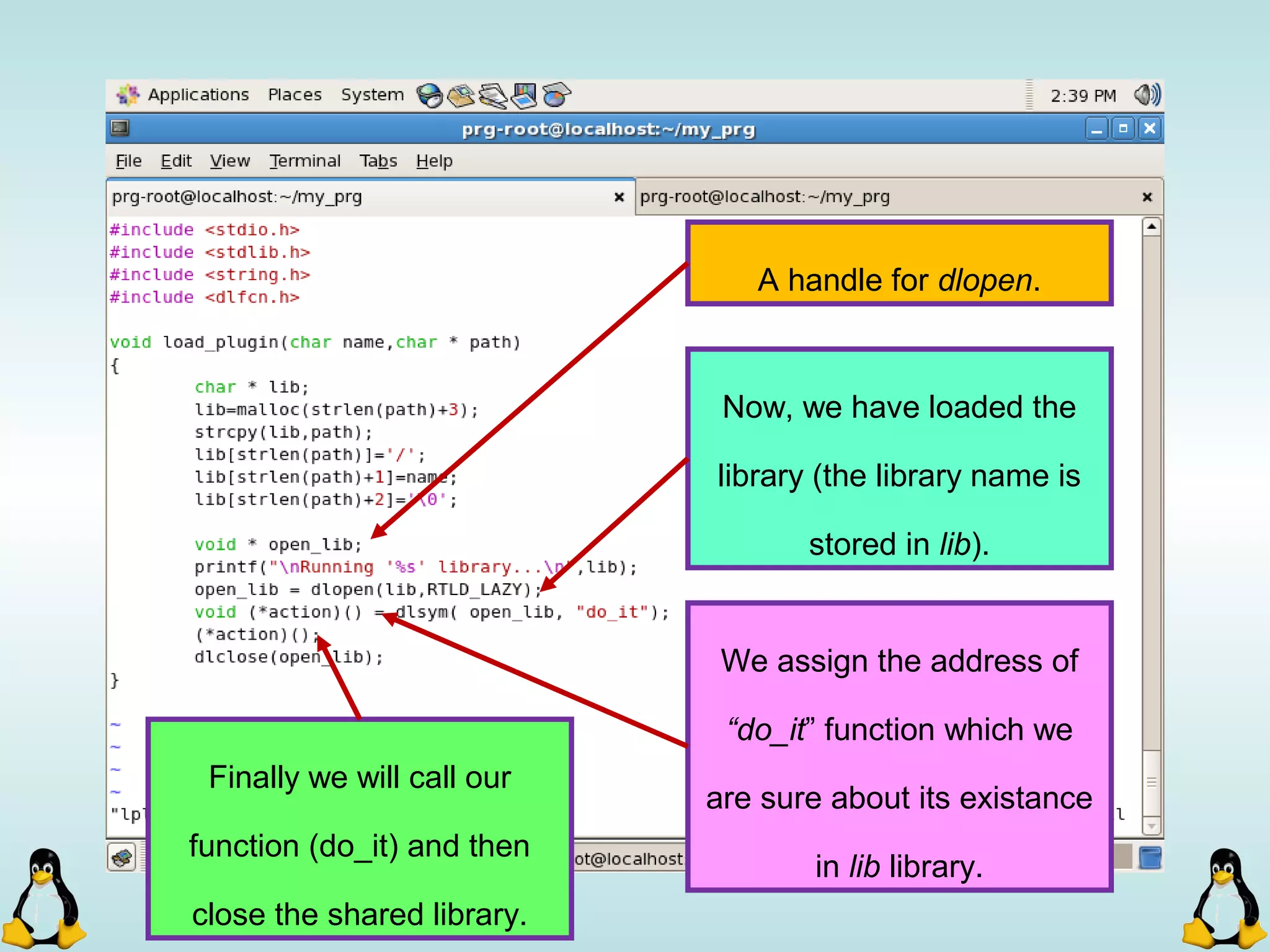Click the printf Running library line

coord(416,567)
